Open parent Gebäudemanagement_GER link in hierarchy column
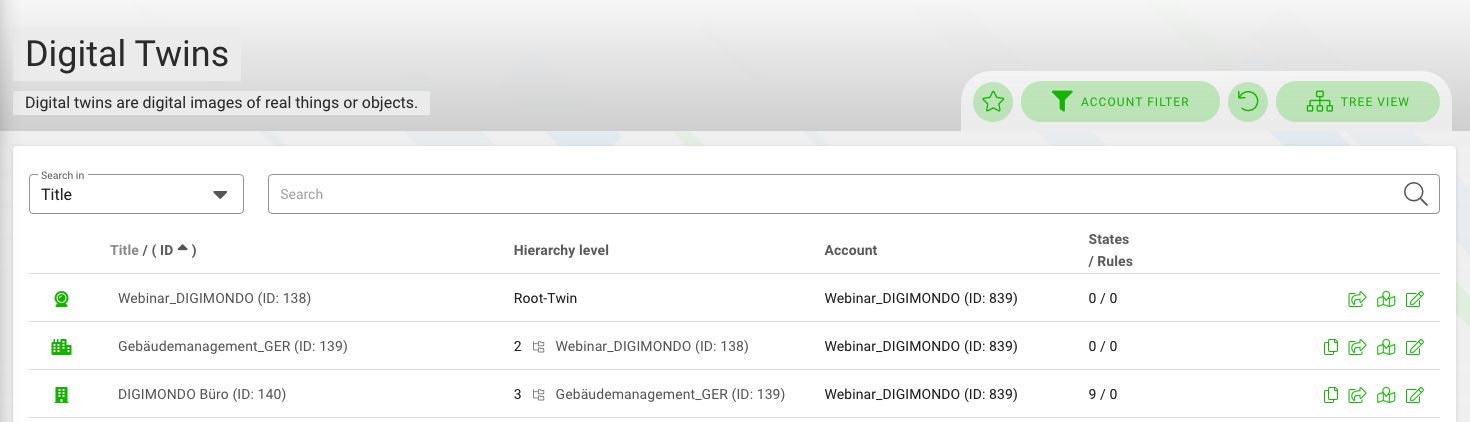This screenshot has height=422, width=1470. [669, 395]
